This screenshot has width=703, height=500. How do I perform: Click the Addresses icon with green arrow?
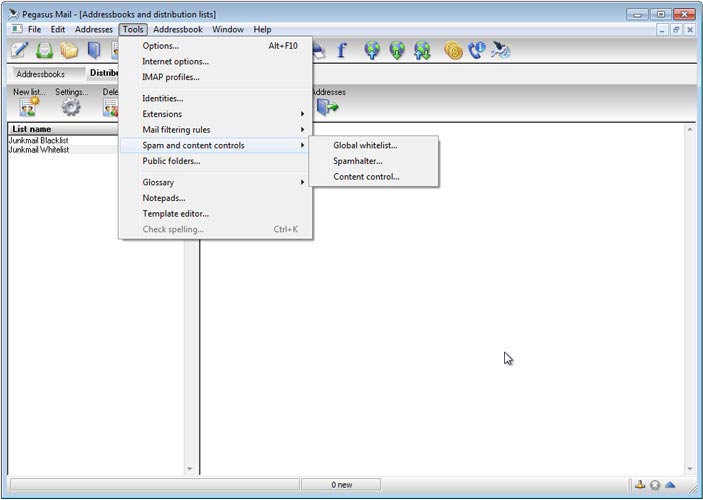(x=327, y=107)
